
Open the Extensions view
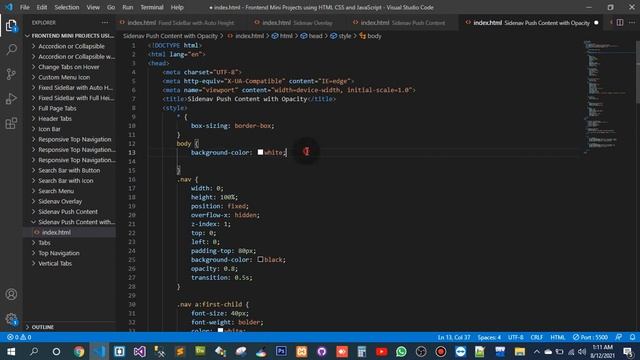[11, 123]
